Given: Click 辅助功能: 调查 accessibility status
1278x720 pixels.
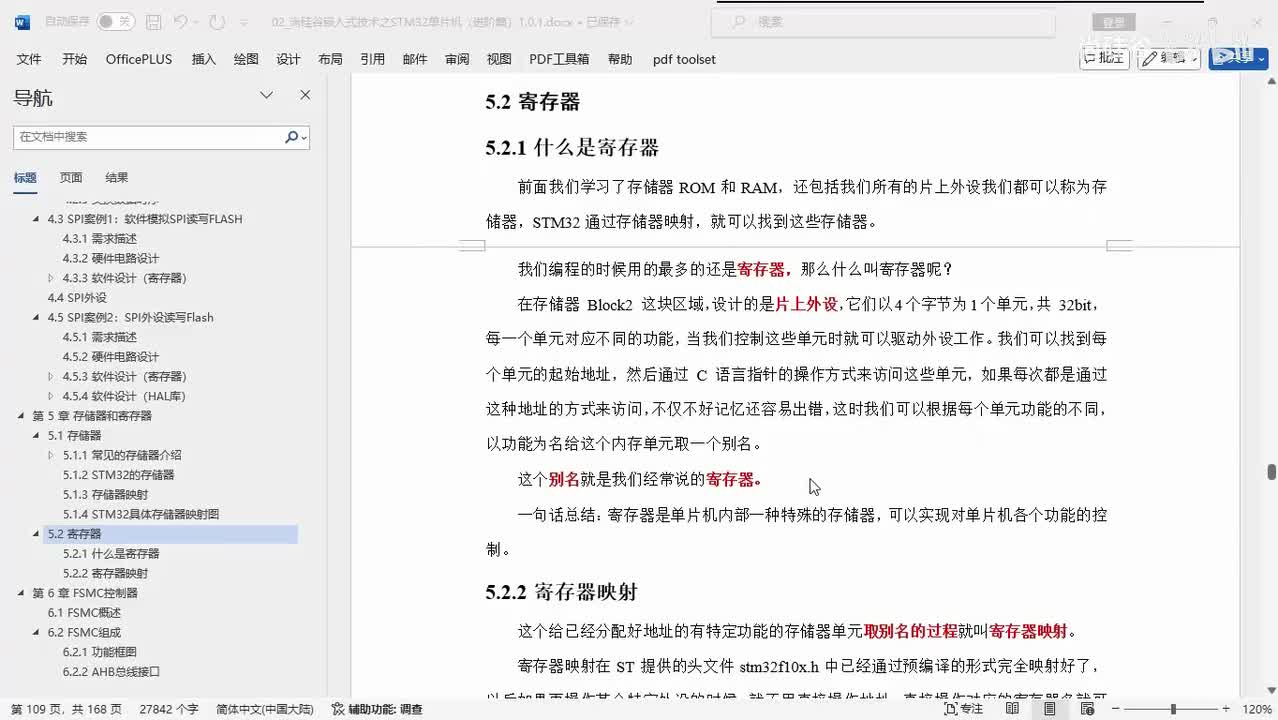Looking at the screenshot, I should tap(377, 709).
